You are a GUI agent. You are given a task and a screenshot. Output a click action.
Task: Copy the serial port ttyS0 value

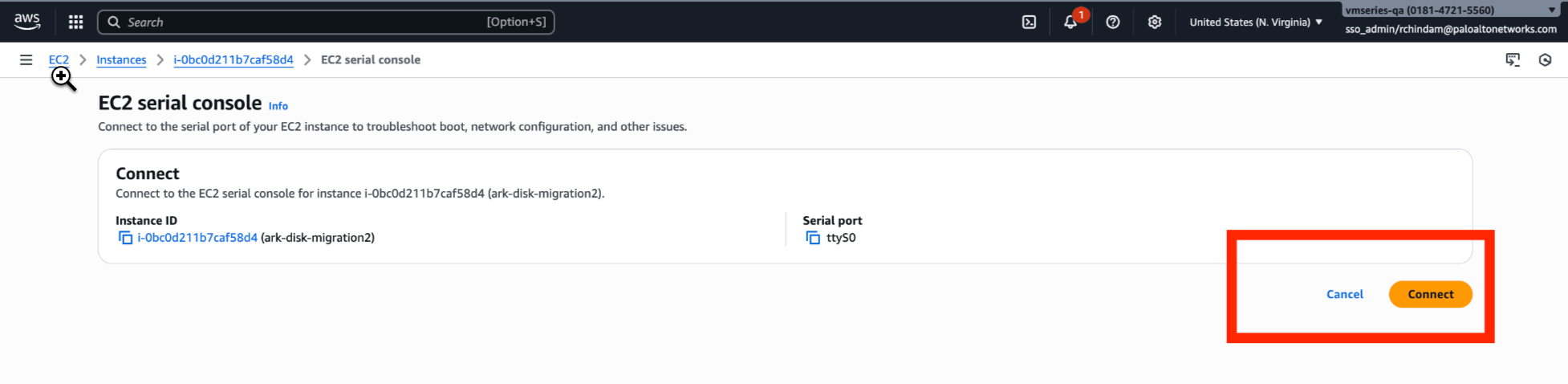813,238
